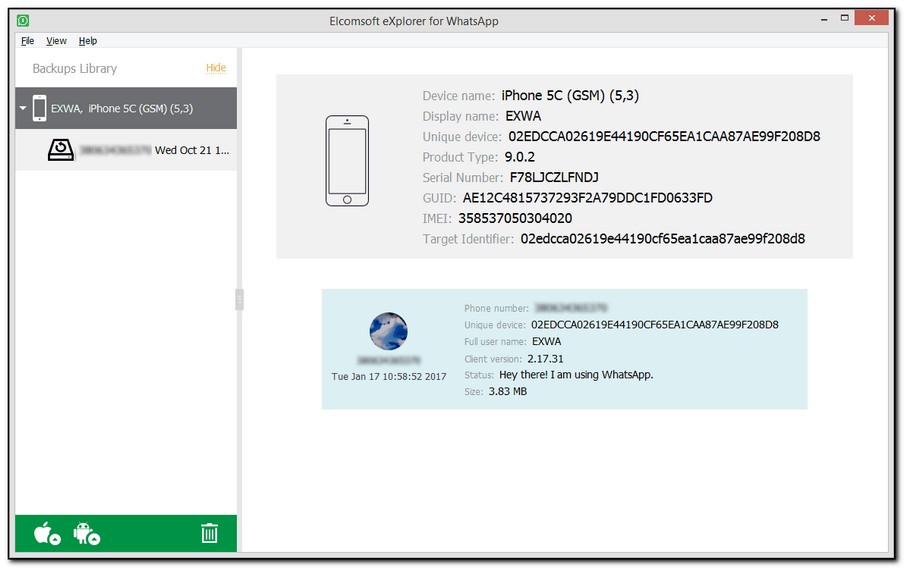The height and width of the screenshot is (568, 904).
Task: Click the backup disk icon in sidebar
Action: [62, 150]
